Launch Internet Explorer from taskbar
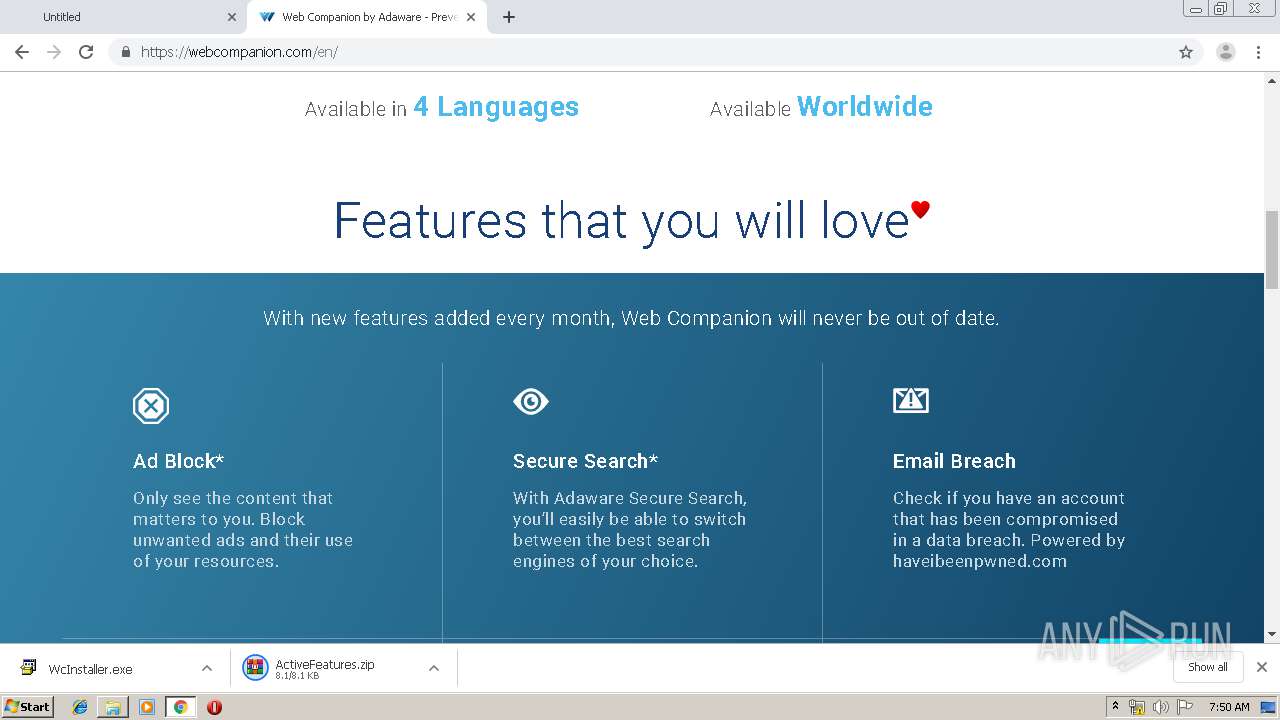The width and height of the screenshot is (1280, 720). tap(80, 707)
